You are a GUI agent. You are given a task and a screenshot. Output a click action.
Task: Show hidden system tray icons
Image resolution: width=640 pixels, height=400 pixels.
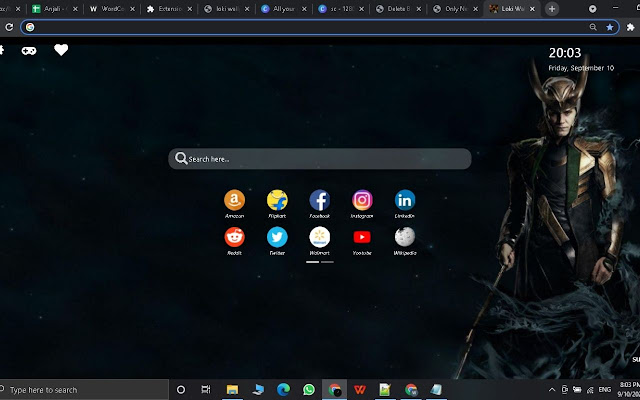552,390
